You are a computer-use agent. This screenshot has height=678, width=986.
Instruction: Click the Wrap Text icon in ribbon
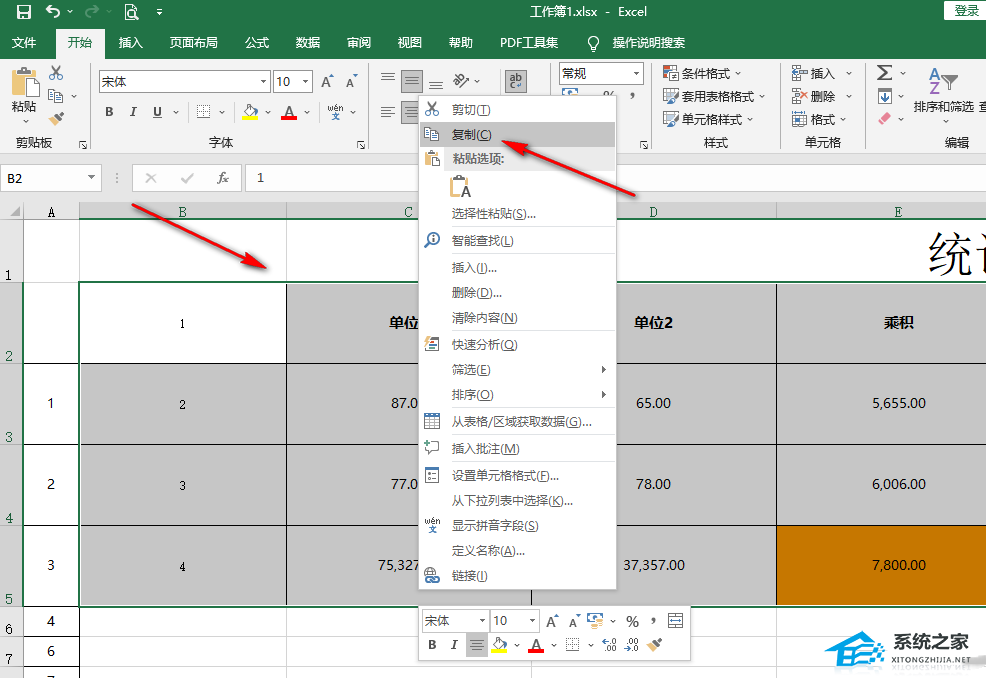tap(516, 81)
